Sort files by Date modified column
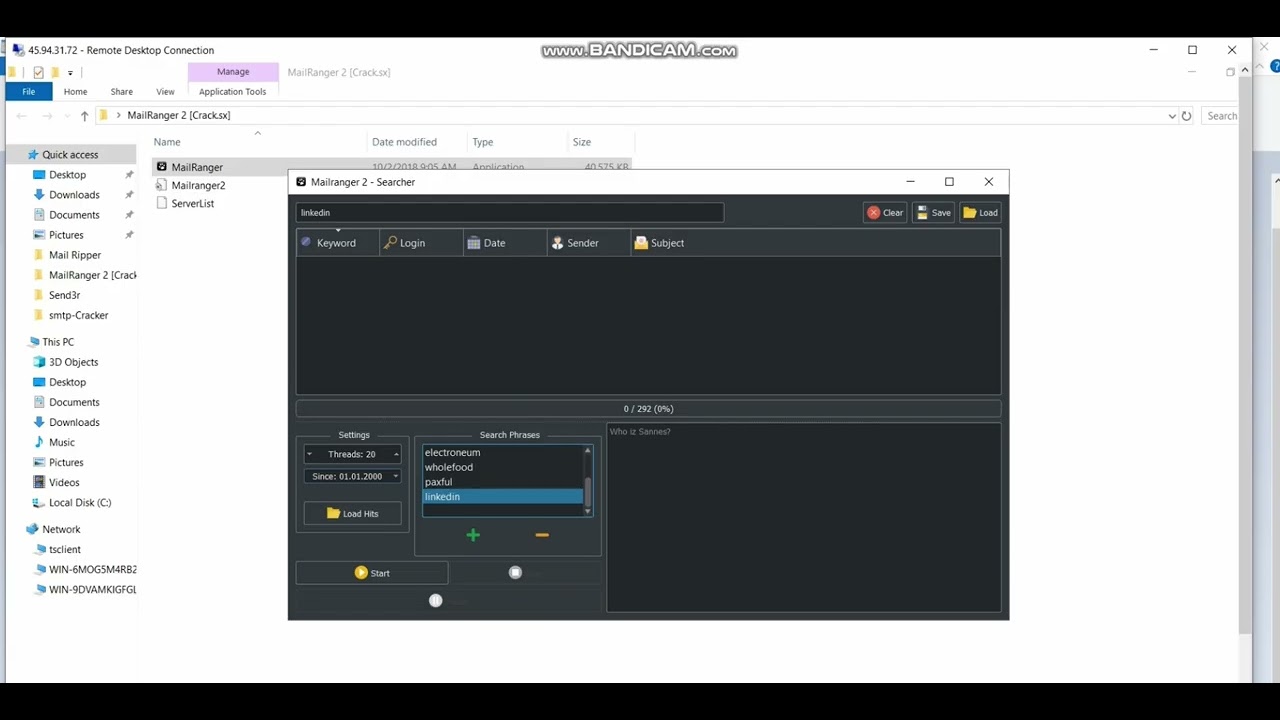Viewport: 1280px width, 720px height. (x=404, y=142)
